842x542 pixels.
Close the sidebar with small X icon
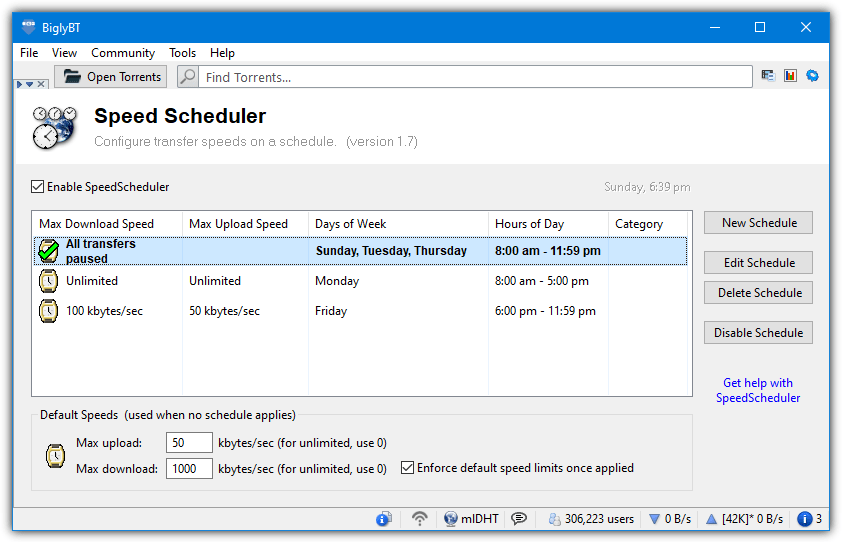point(41,84)
